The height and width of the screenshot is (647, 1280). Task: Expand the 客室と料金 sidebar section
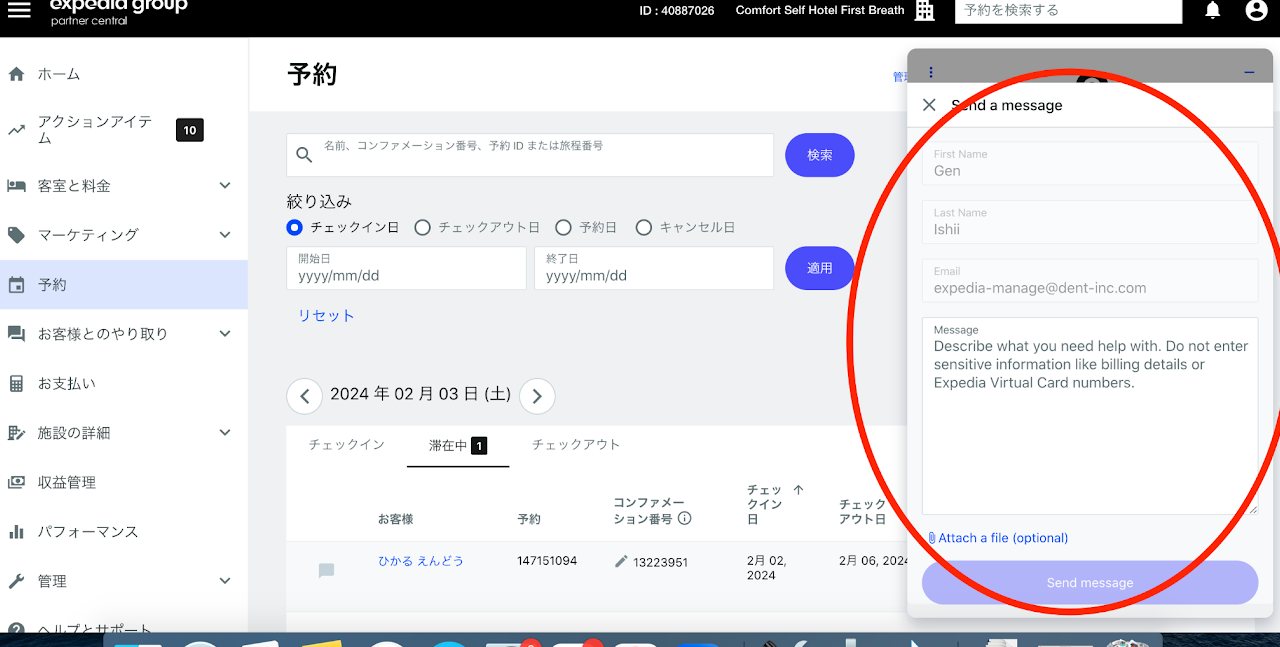pyautogui.click(x=225, y=186)
